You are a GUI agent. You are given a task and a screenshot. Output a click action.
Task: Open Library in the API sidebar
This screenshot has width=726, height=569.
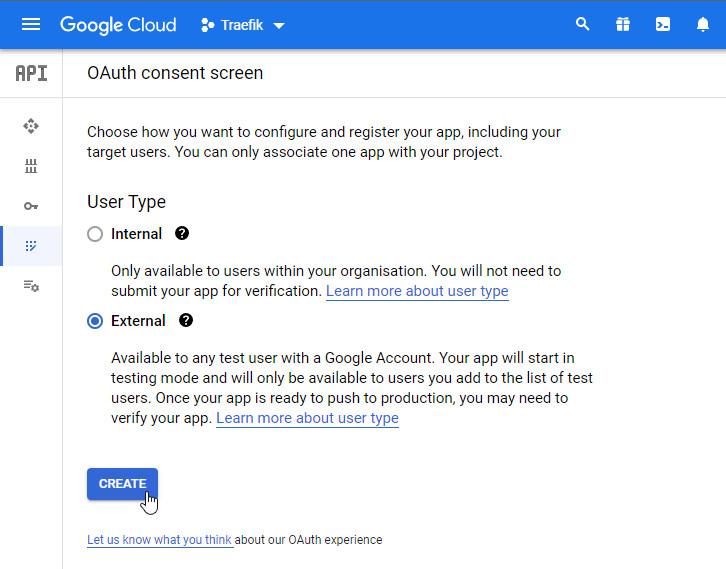pos(31,166)
